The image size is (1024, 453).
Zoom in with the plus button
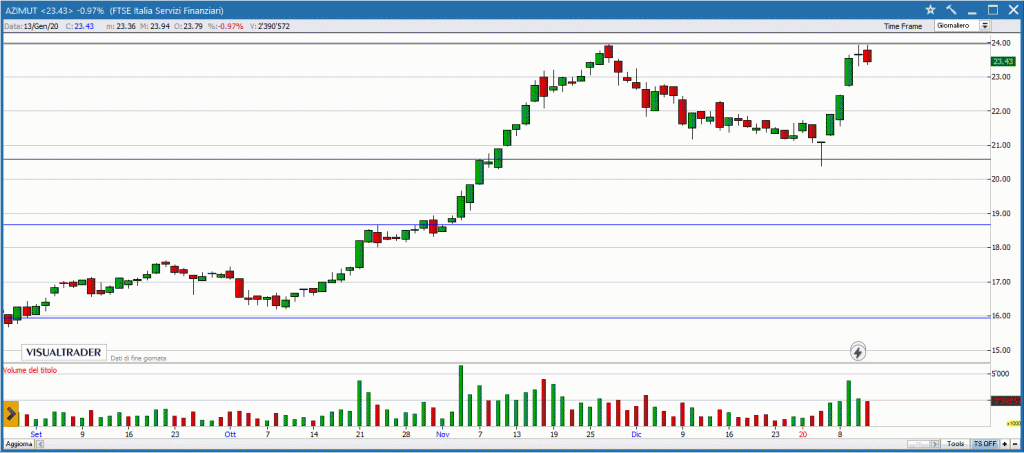pyautogui.click(x=1004, y=444)
